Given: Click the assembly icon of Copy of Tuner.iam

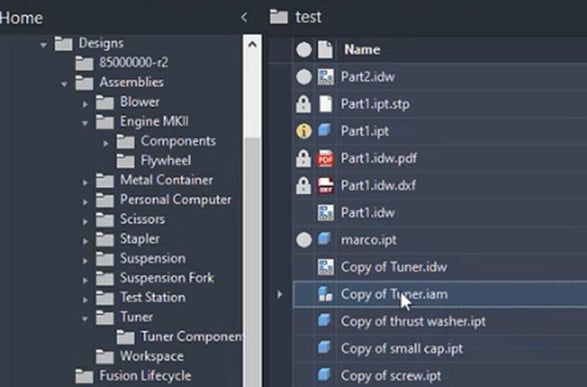Looking at the screenshot, I should [325, 294].
